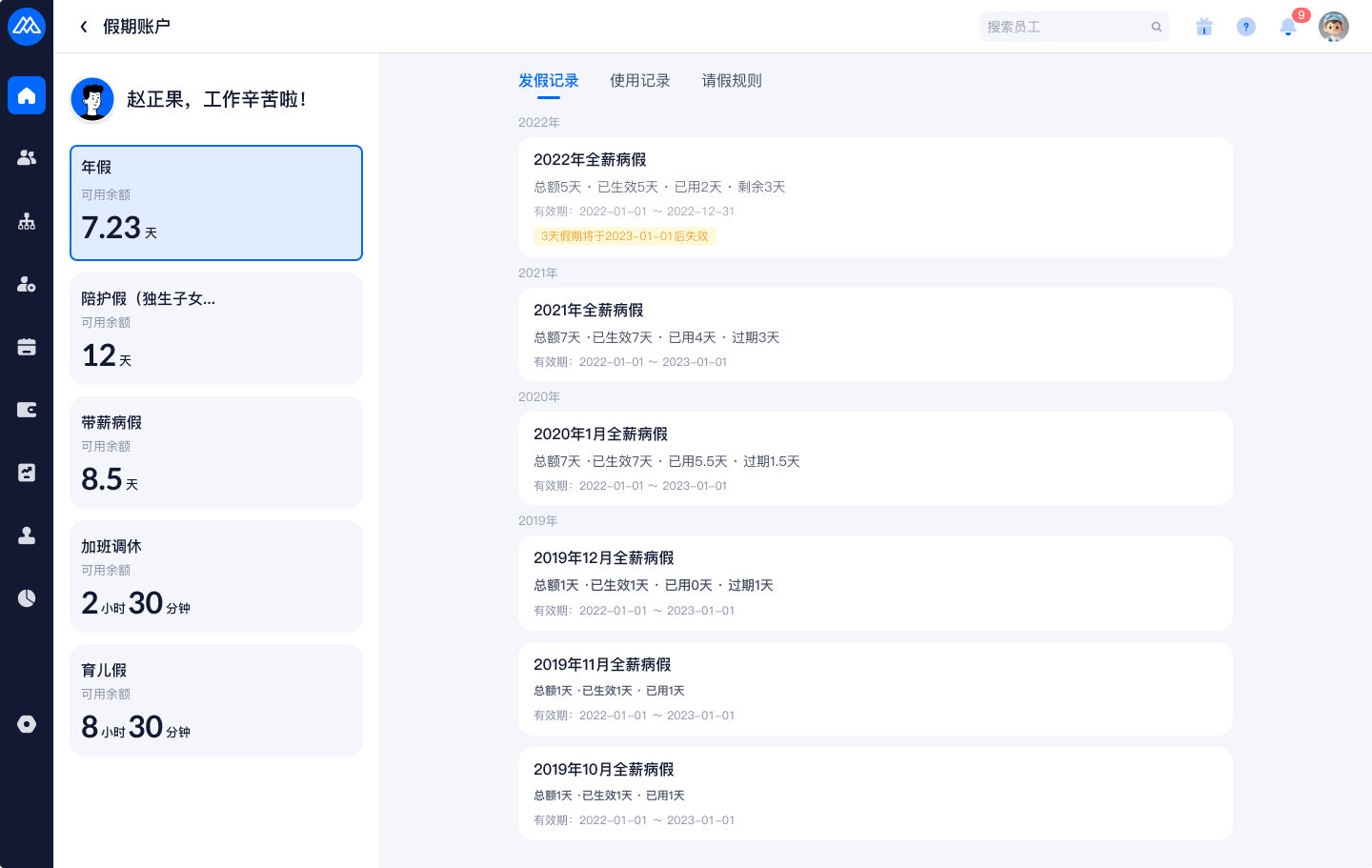Open the employees people icon in sidebar

[x=27, y=158]
